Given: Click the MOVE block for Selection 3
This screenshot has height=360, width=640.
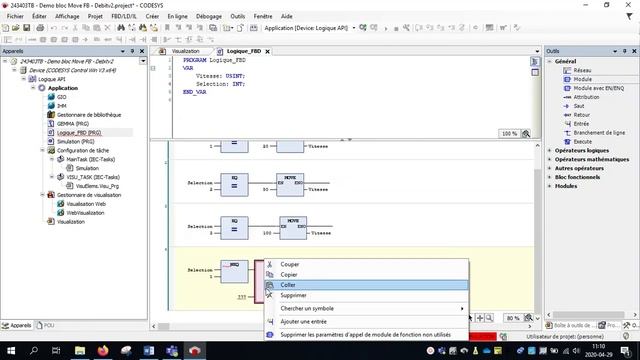Looking at the screenshot, I should coord(293,228).
